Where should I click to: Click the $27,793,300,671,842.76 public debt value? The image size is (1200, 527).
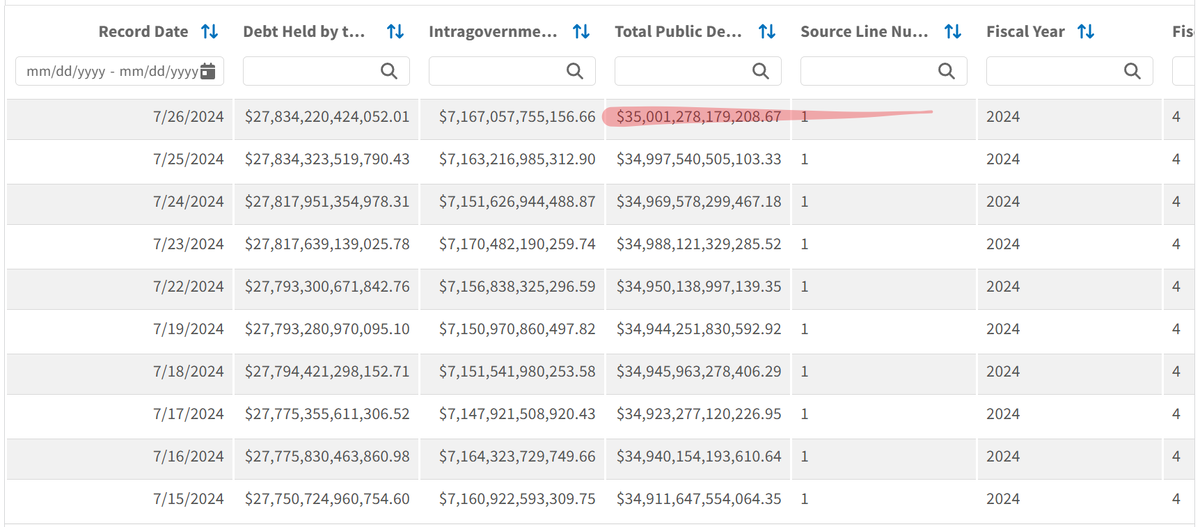(x=327, y=287)
